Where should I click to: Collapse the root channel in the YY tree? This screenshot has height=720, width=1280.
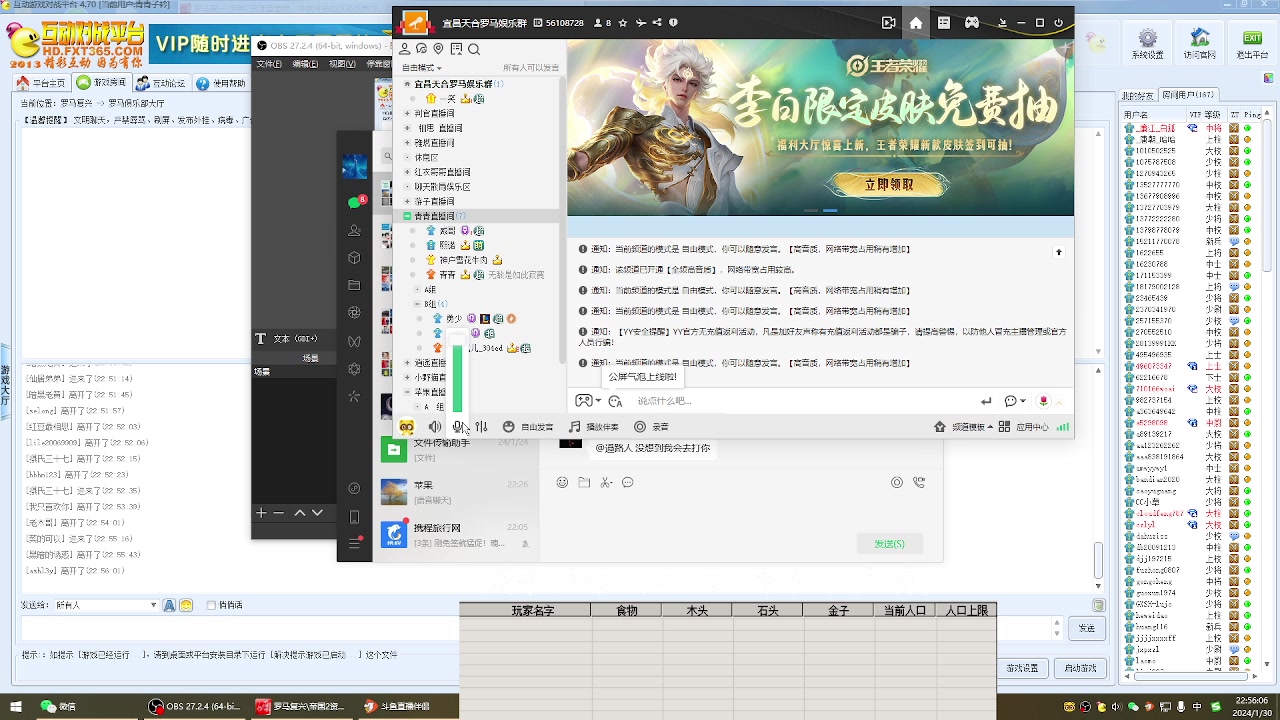[x=407, y=84]
